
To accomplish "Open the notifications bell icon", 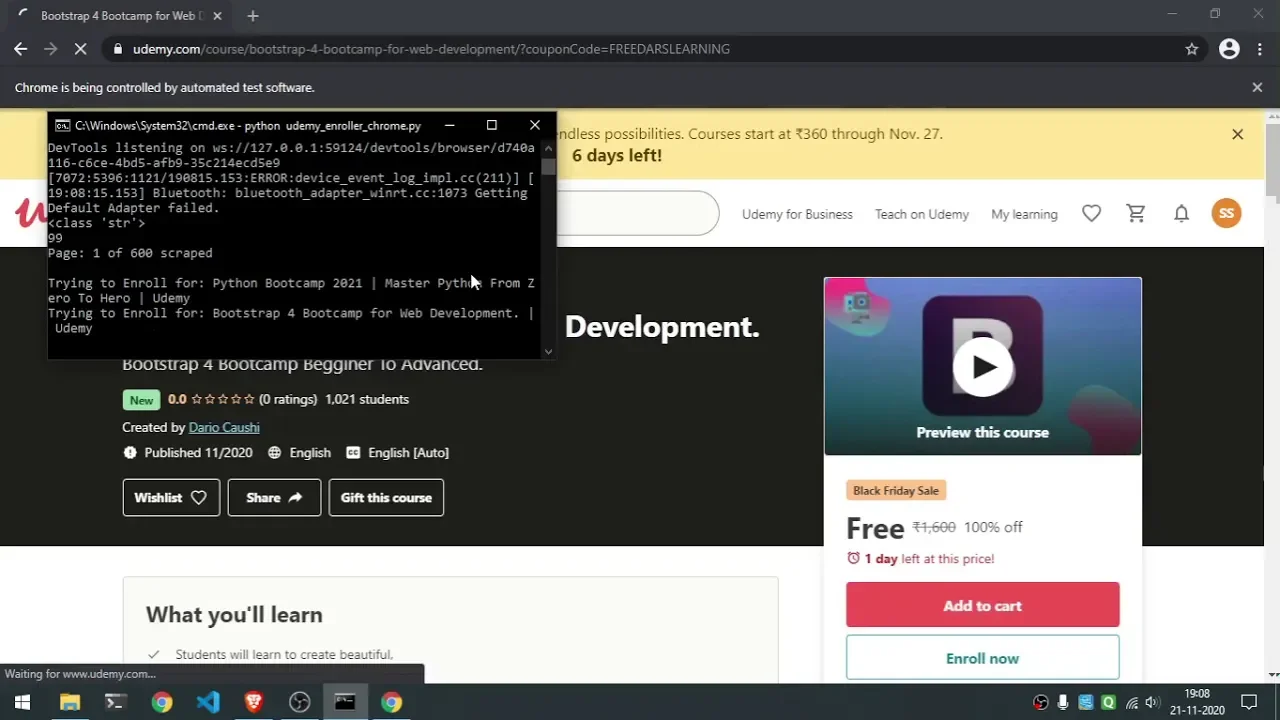I will click(x=1181, y=214).
